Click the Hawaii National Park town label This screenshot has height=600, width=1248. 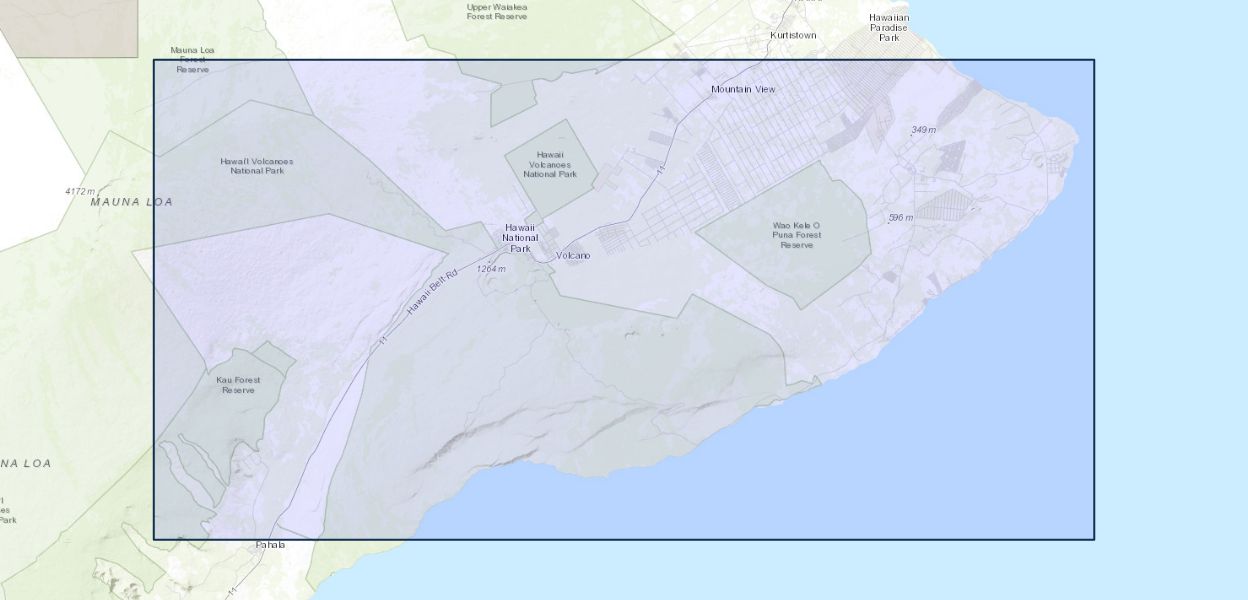(x=520, y=238)
